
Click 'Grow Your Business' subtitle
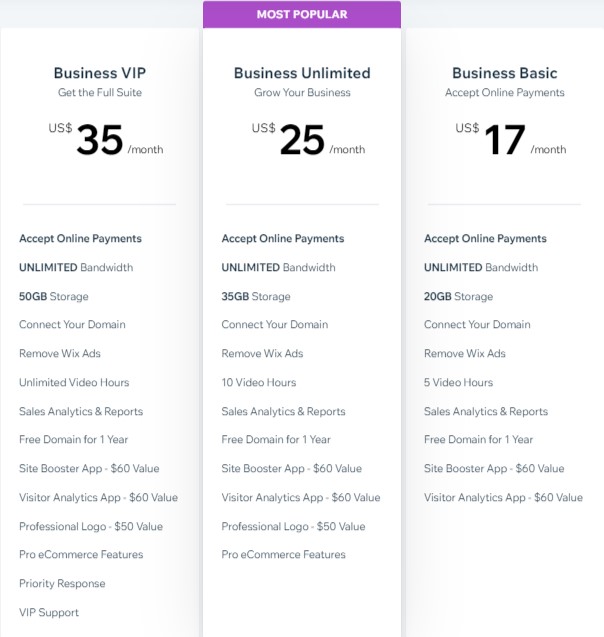click(x=302, y=93)
